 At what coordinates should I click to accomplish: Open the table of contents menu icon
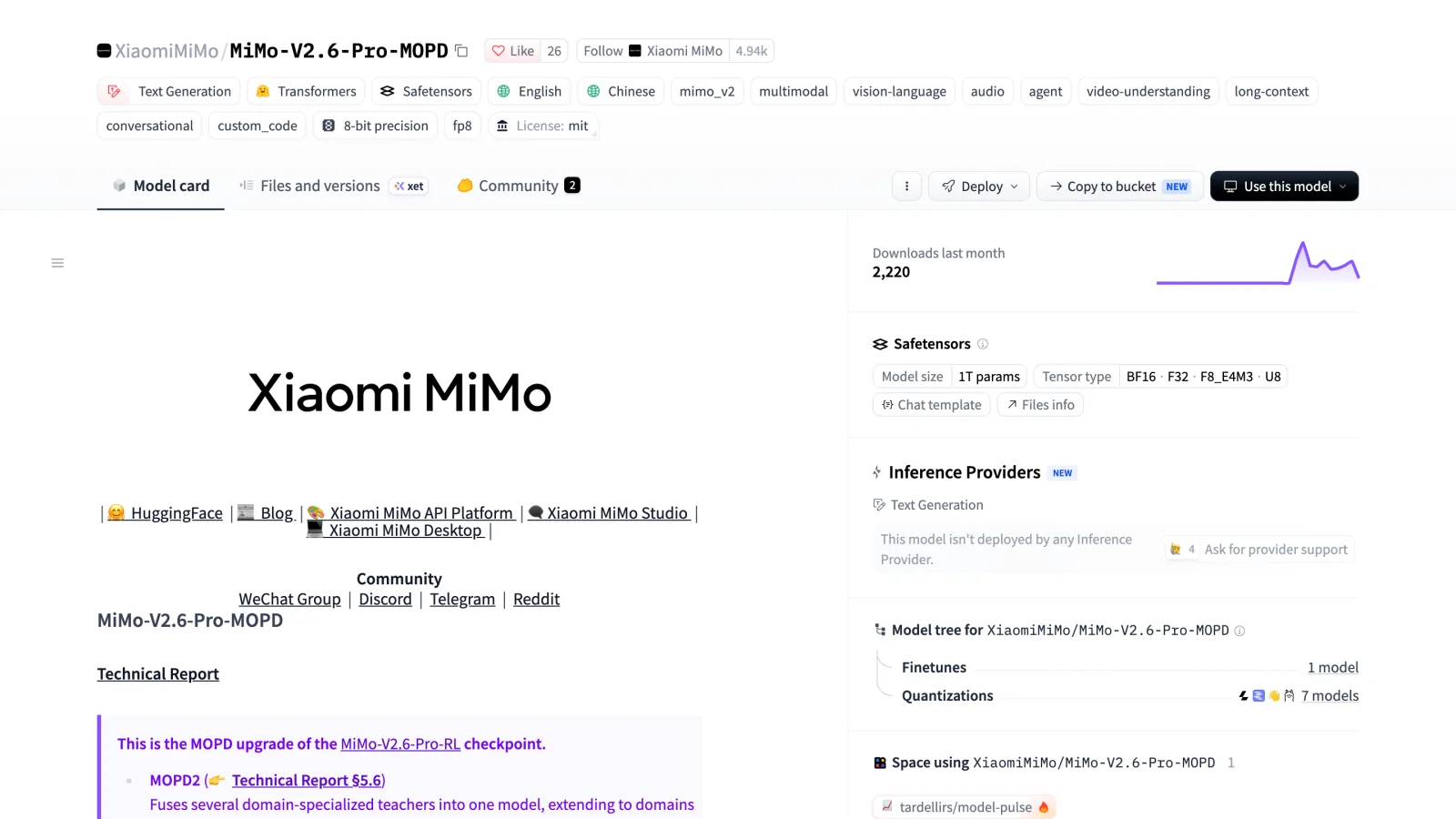tap(57, 263)
